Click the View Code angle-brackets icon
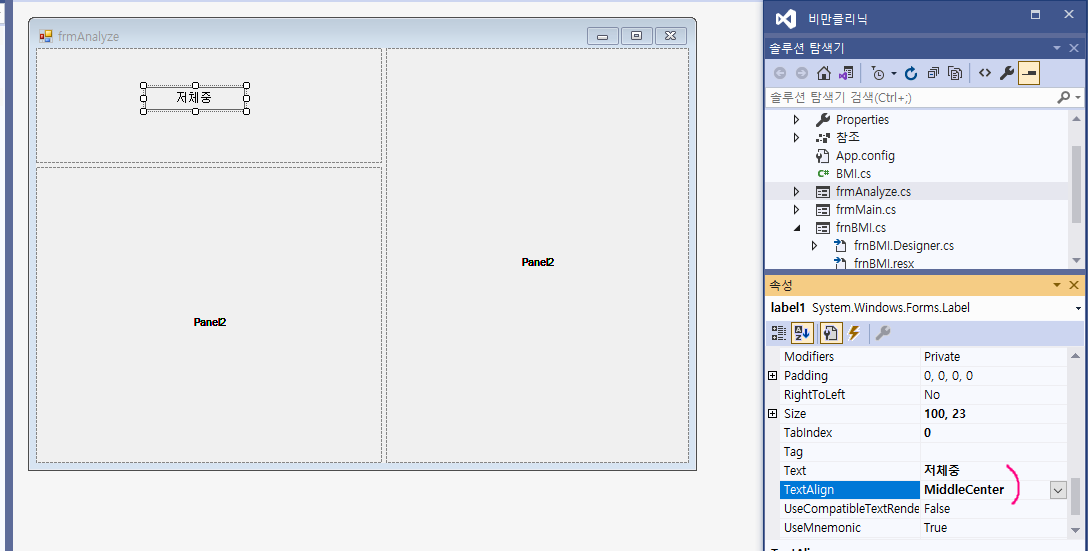The image size is (1088, 551). coord(985,73)
